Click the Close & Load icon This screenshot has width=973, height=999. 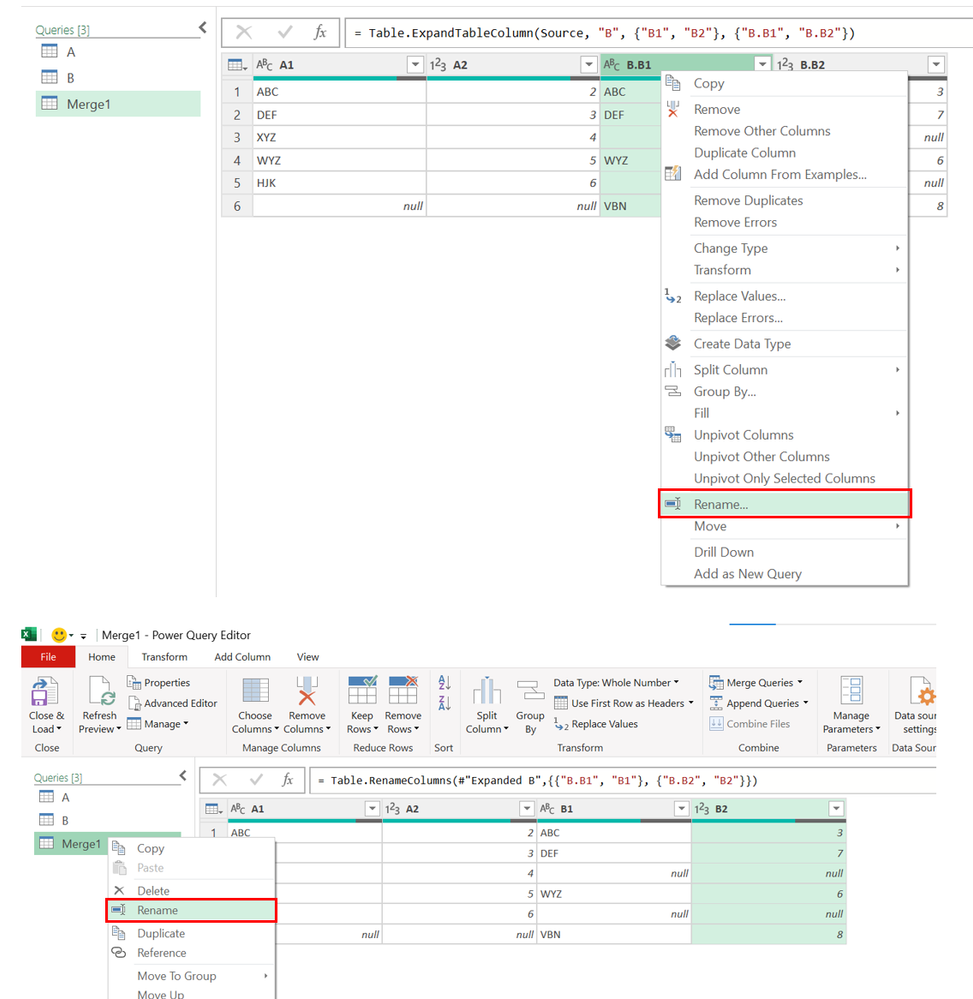[x=46, y=693]
